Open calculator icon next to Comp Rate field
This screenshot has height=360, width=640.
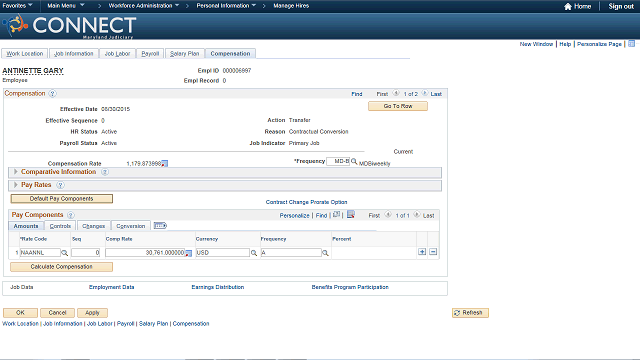pyautogui.click(x=189, y=253)
